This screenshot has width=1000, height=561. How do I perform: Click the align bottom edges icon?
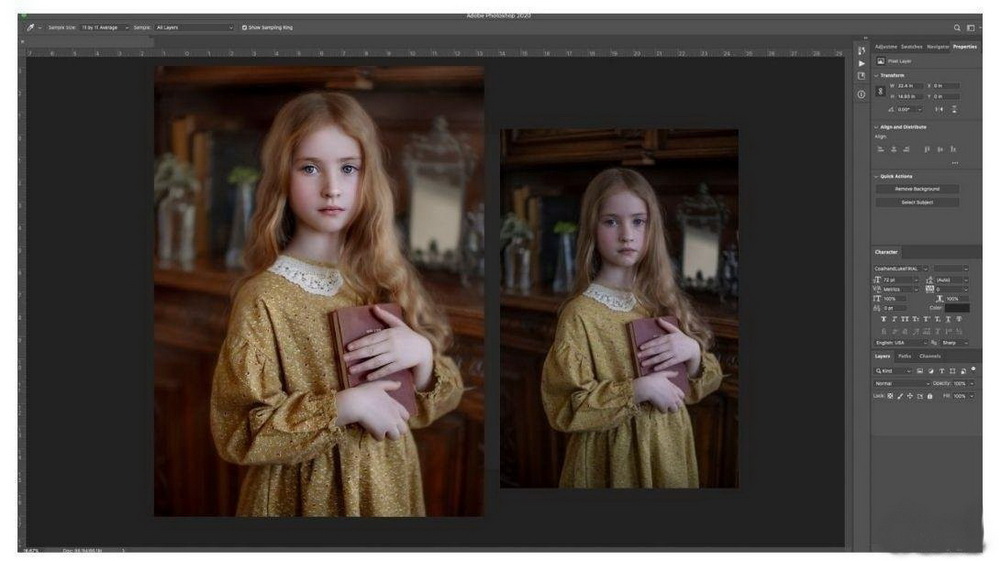tap(953, 149)
